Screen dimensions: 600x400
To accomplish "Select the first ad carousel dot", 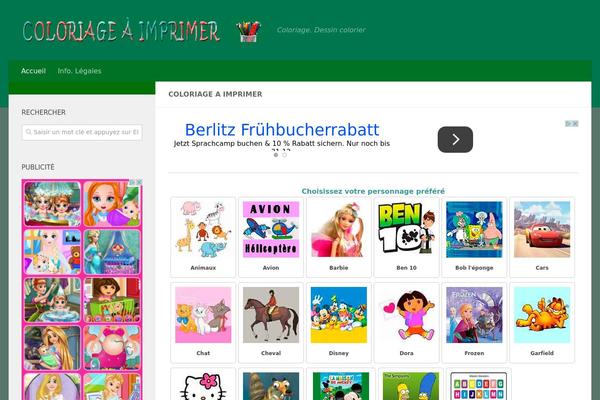I will tap(276, 155).
